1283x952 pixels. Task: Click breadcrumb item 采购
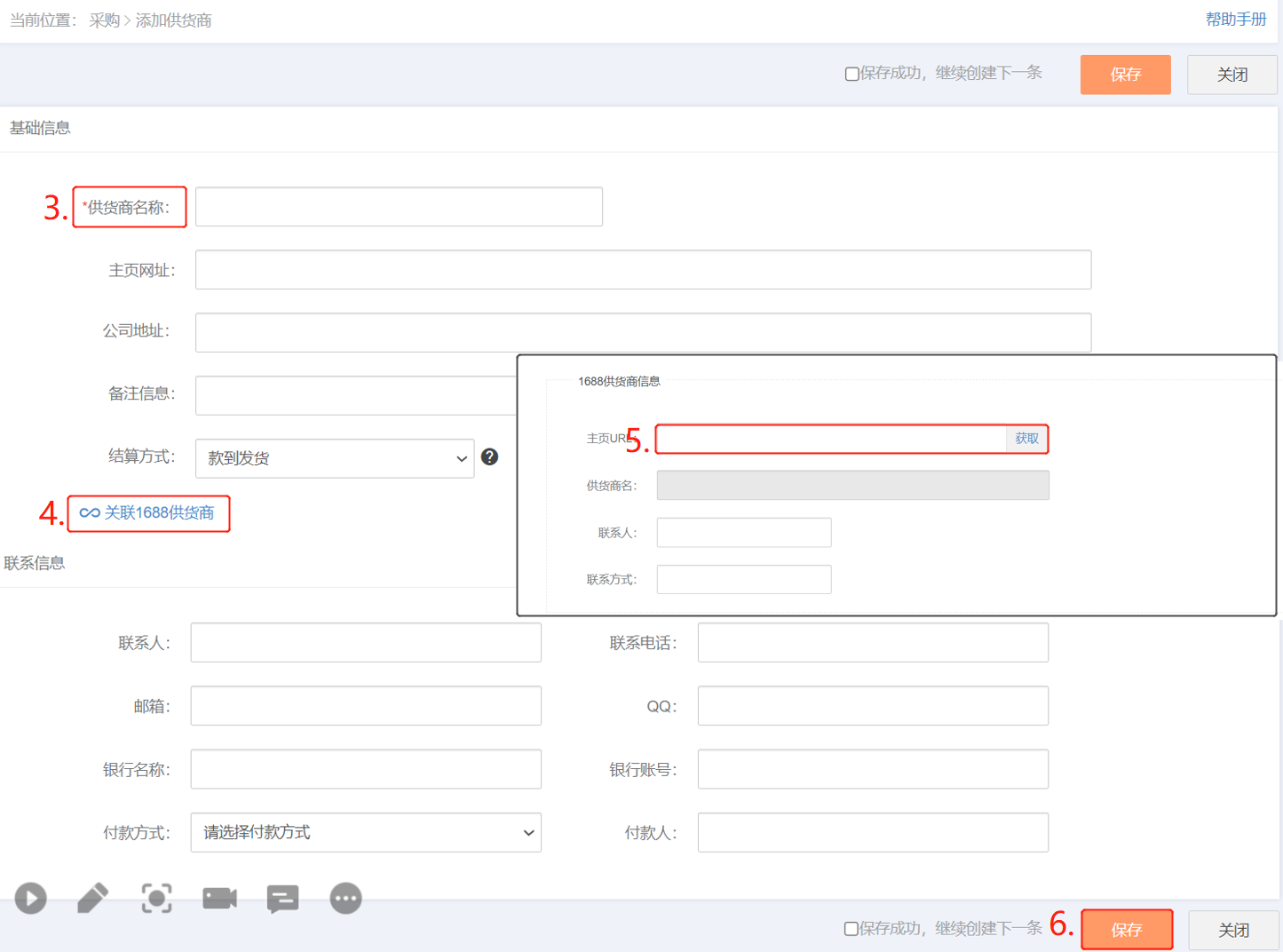[x=104, y=20]
